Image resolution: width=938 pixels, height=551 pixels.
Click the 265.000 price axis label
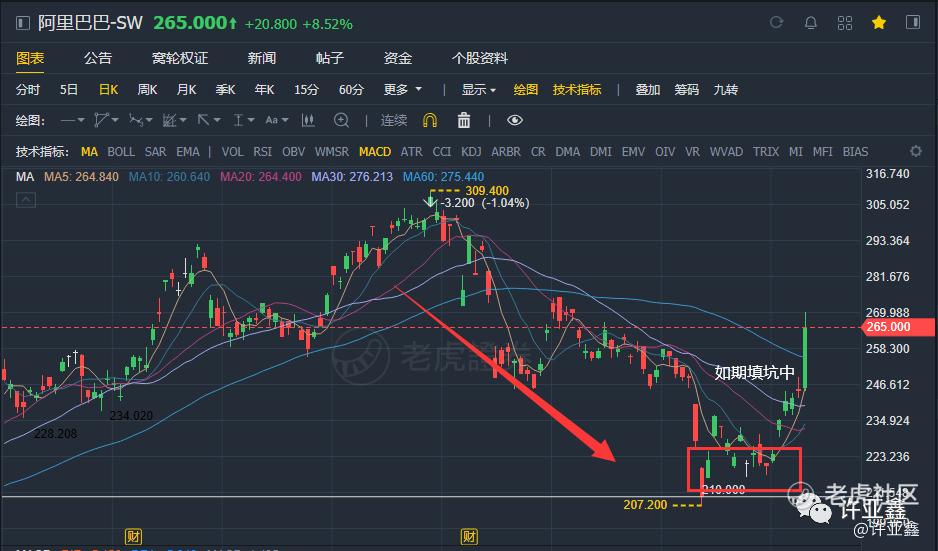pos(897,327)
